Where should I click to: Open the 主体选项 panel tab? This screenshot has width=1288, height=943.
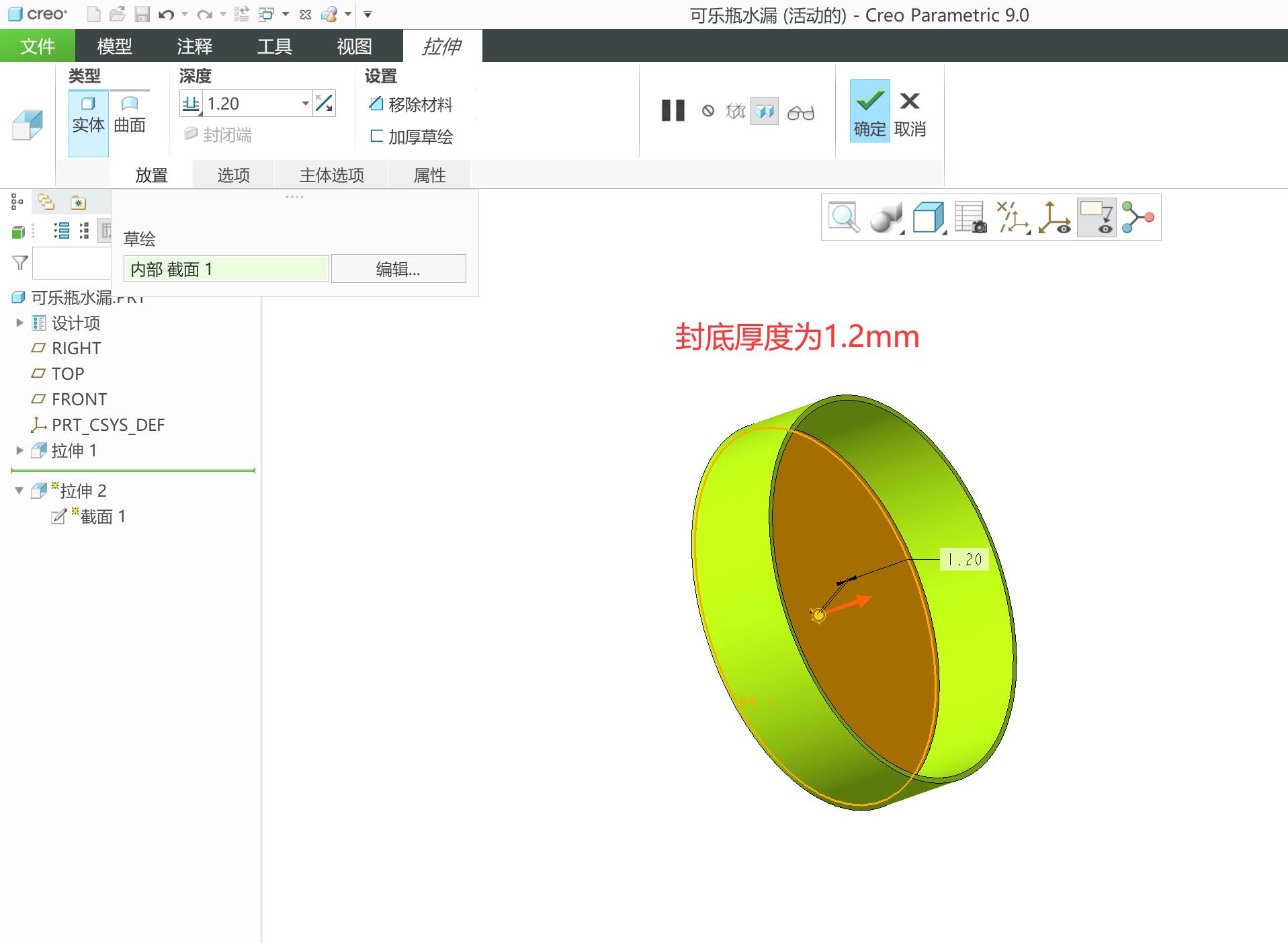332,175
